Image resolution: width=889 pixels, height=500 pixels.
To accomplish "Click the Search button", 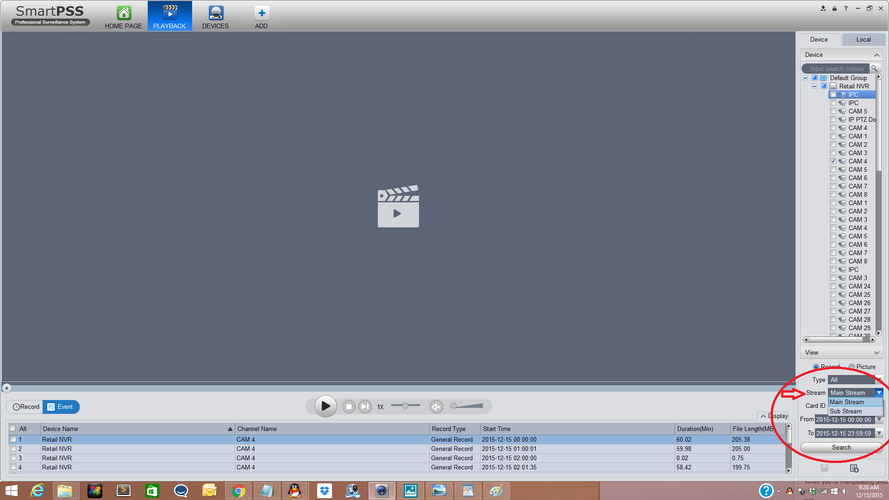I will coord(841,447).
